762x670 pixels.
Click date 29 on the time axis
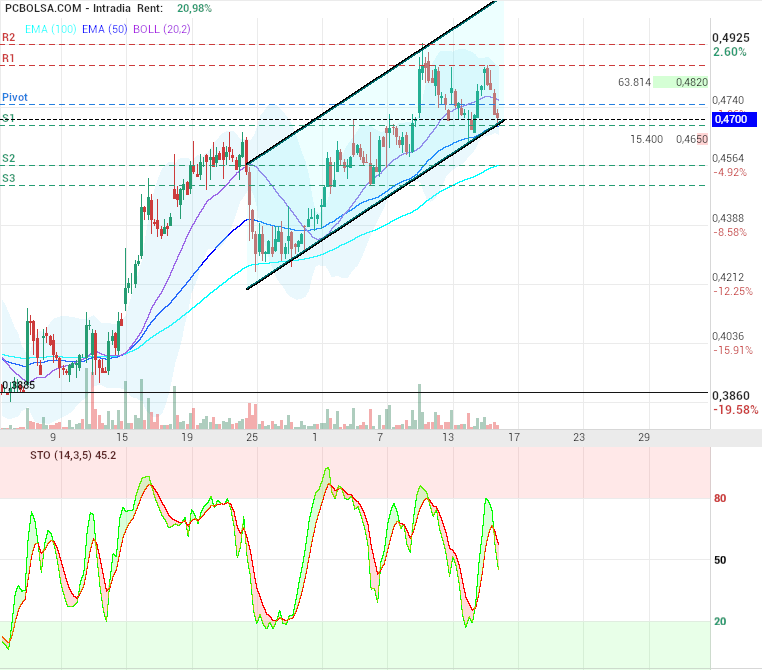(x=644, y=438)
